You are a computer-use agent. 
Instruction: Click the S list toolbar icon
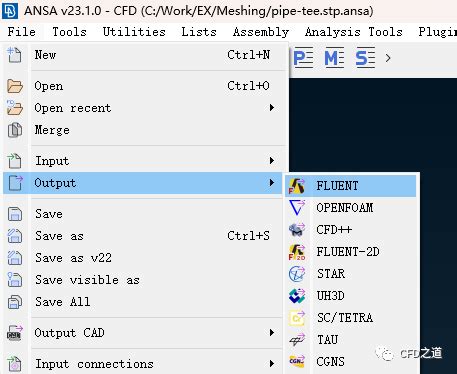tap(365, 58)
